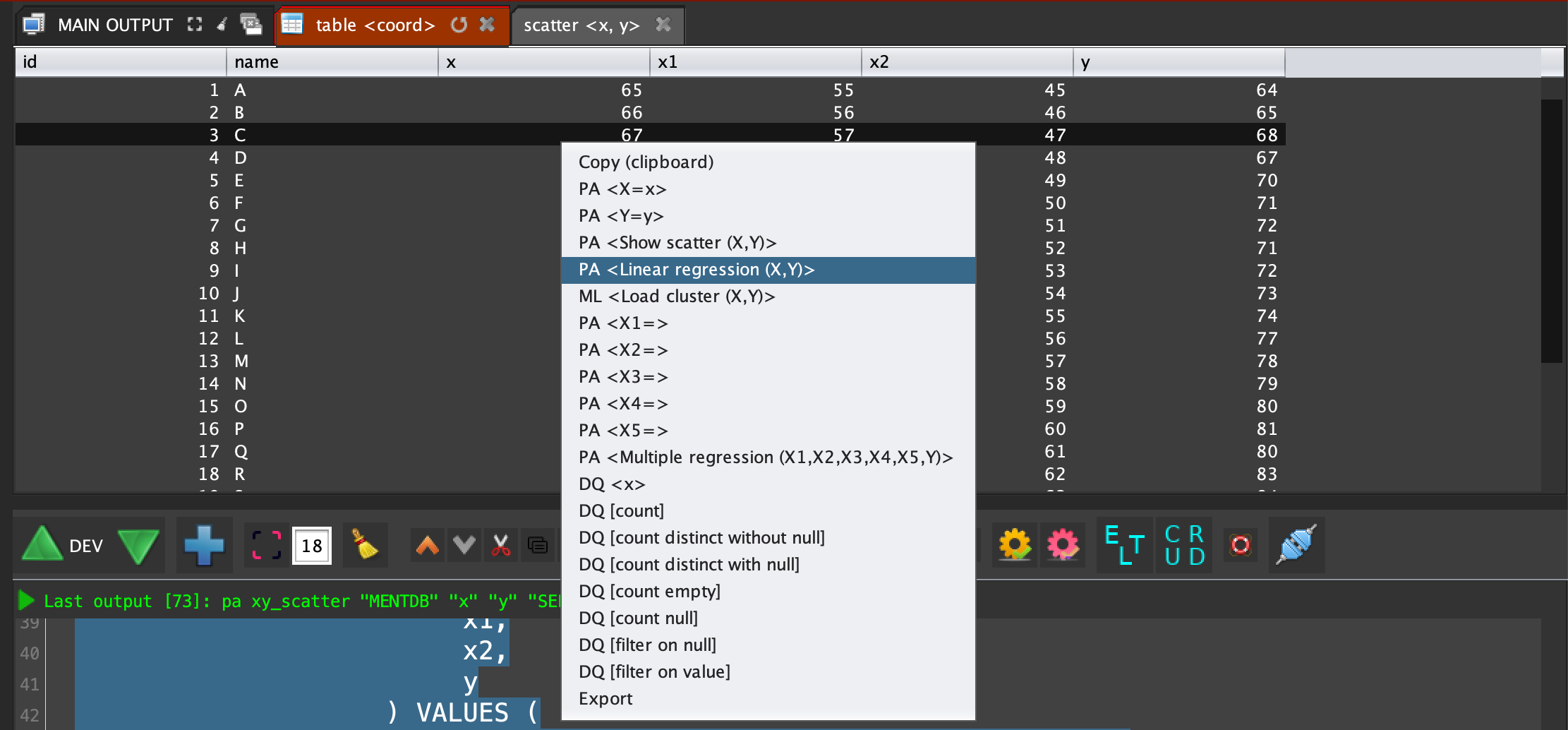
Task: Click the font size field showing 18
Action: [x=312, y=546]
